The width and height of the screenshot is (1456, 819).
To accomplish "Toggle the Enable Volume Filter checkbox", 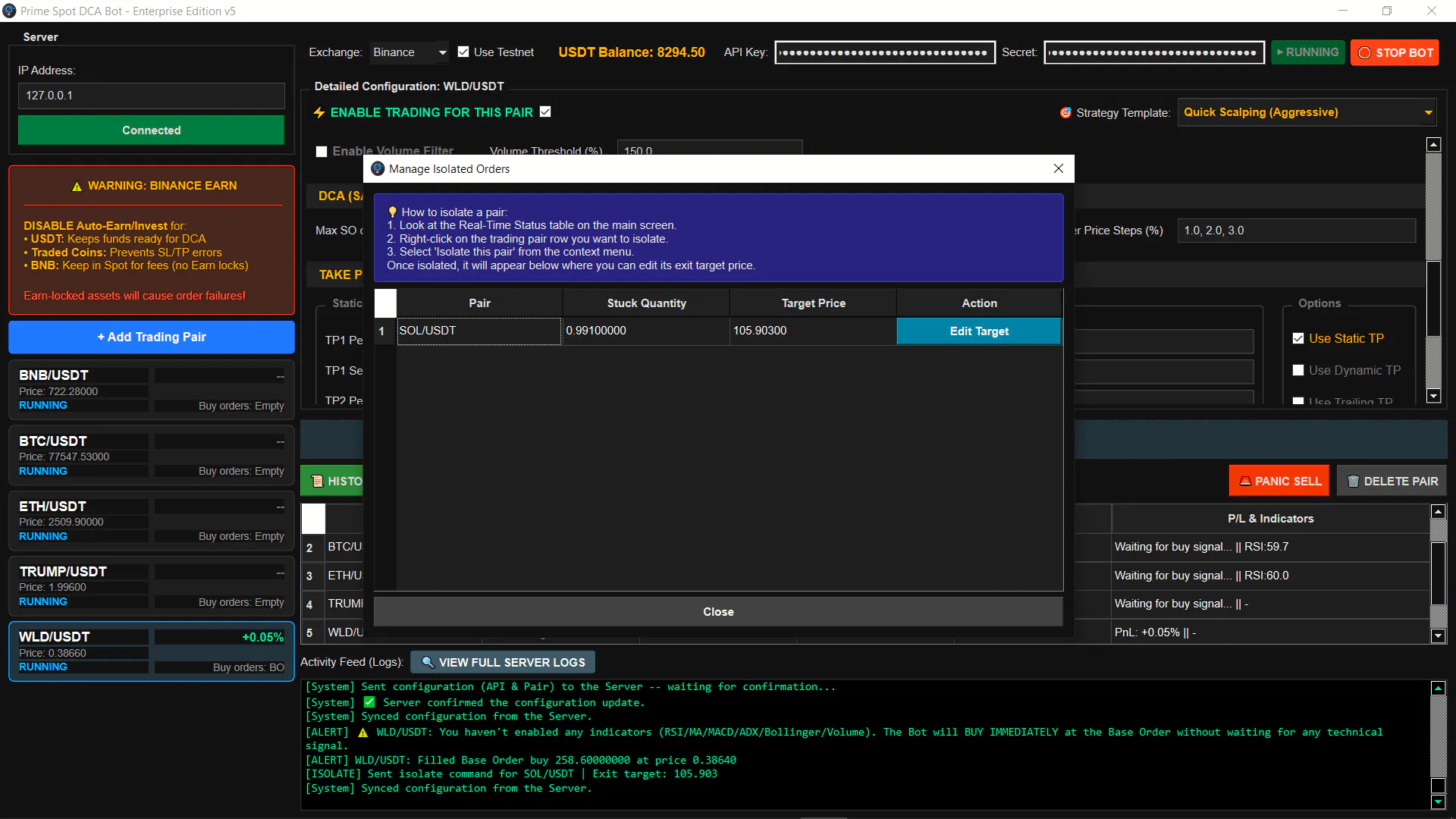I will point(322,152).
